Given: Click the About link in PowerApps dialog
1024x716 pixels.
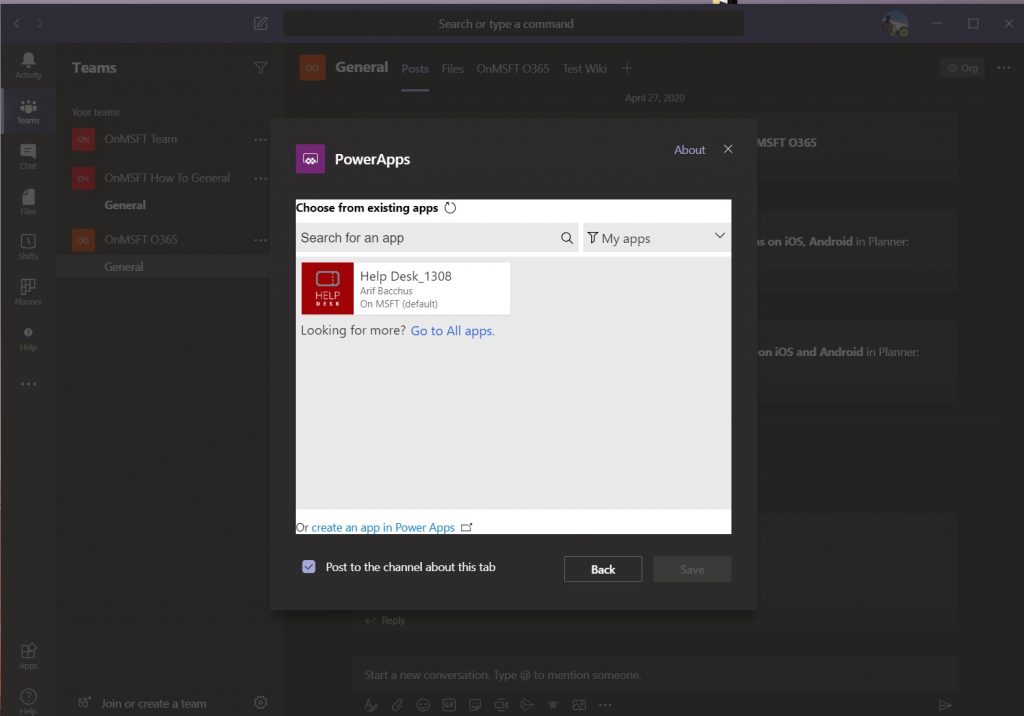Looking at the screenshot, I should tap(690, 150).
